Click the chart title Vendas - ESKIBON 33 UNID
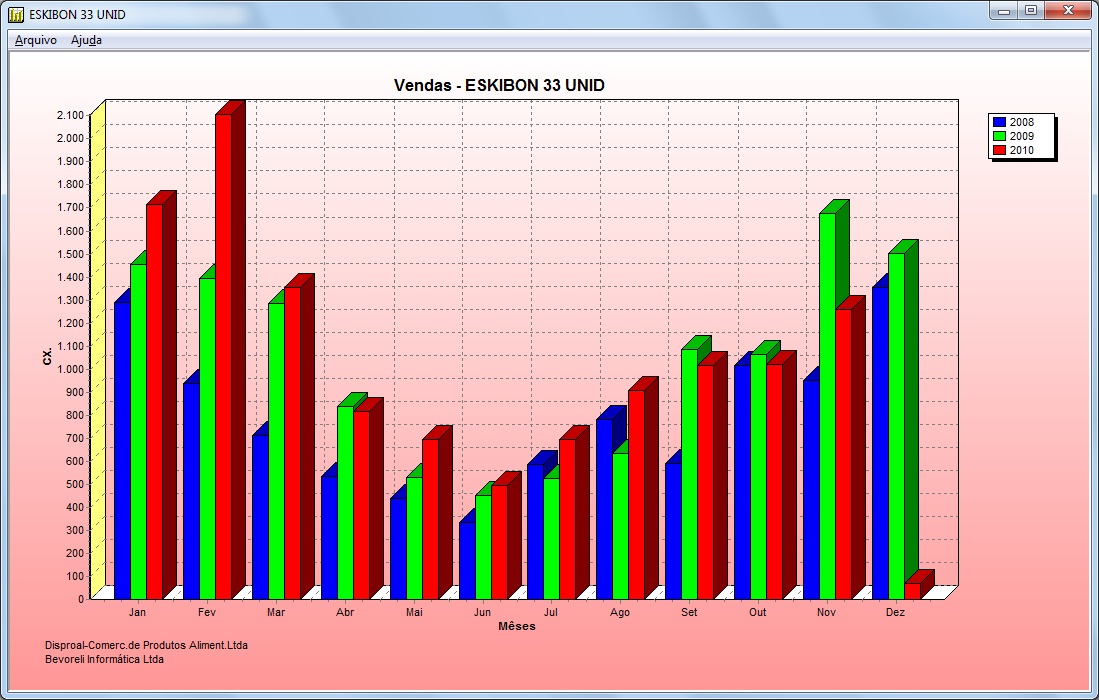This screenshot has height=700, width=1099. 499,85
